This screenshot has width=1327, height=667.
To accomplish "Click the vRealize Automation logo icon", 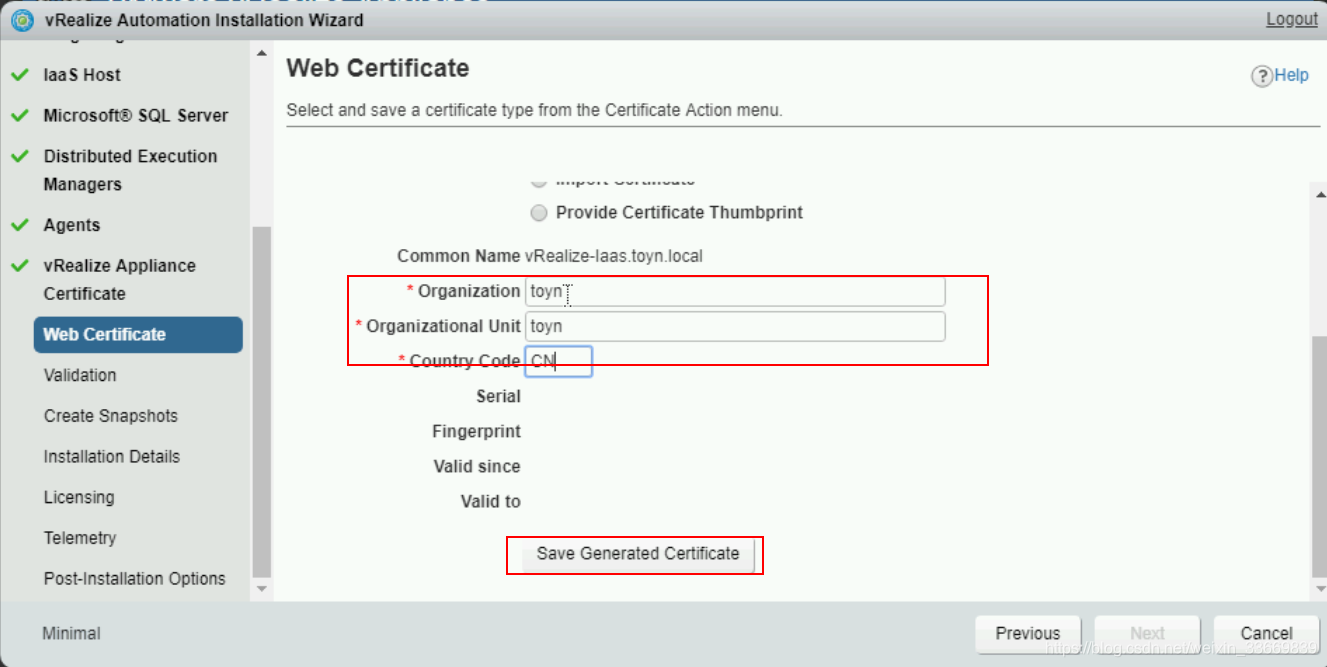I will pos(22,20).
